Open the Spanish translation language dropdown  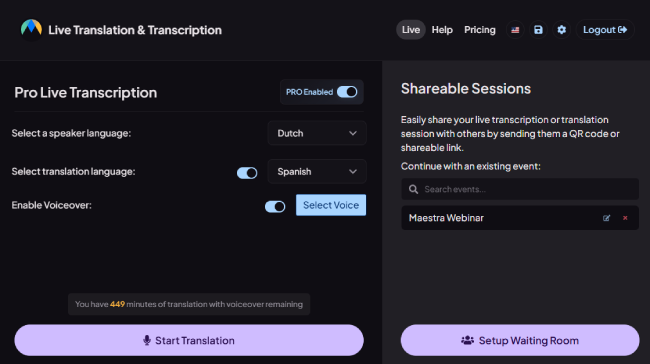click(317, 172)
